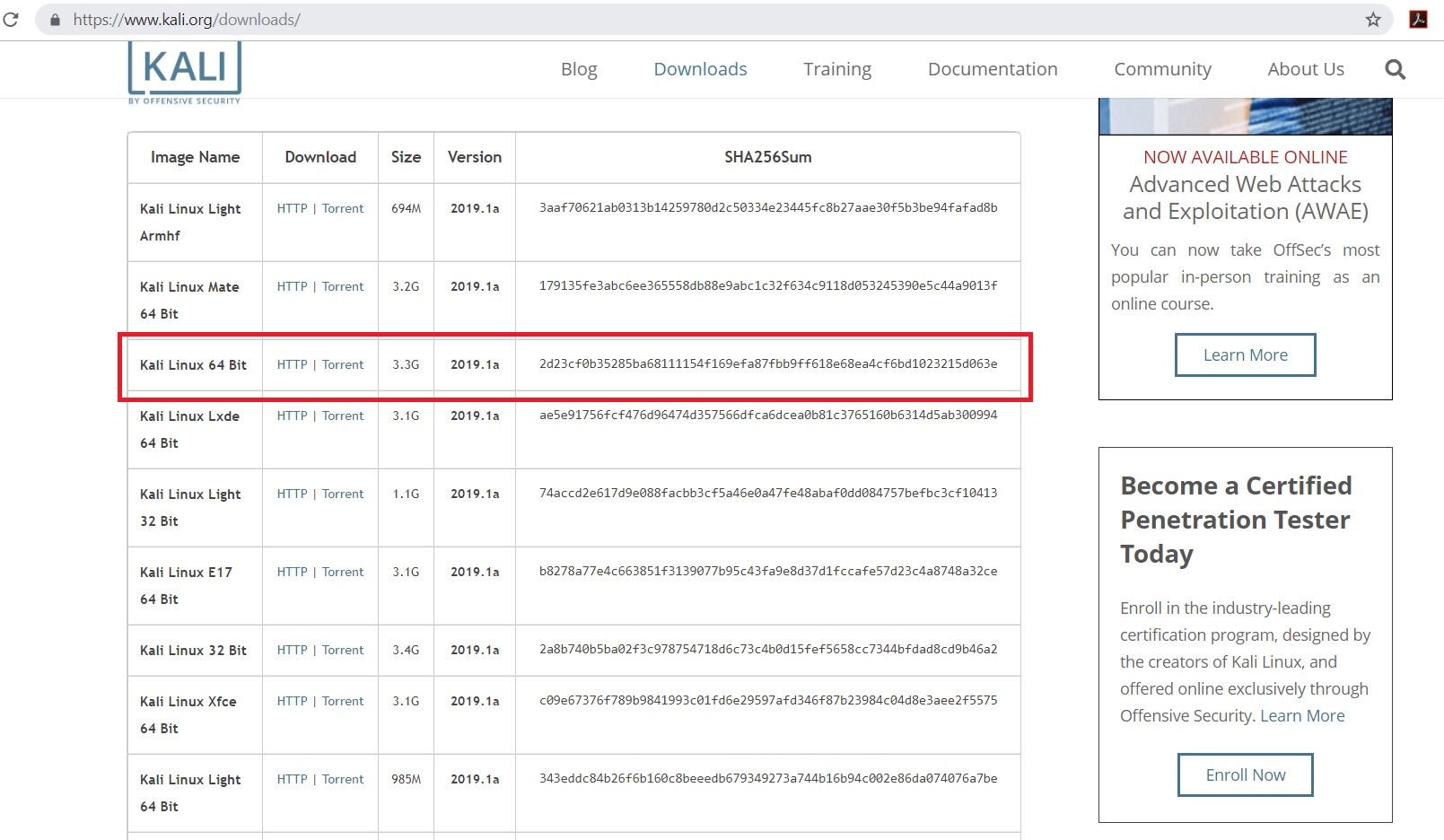Screen dimensions: 1444x840
Task: Get the Kali Linux Lxde Torrent link
Action: click(x=343, y=416)
